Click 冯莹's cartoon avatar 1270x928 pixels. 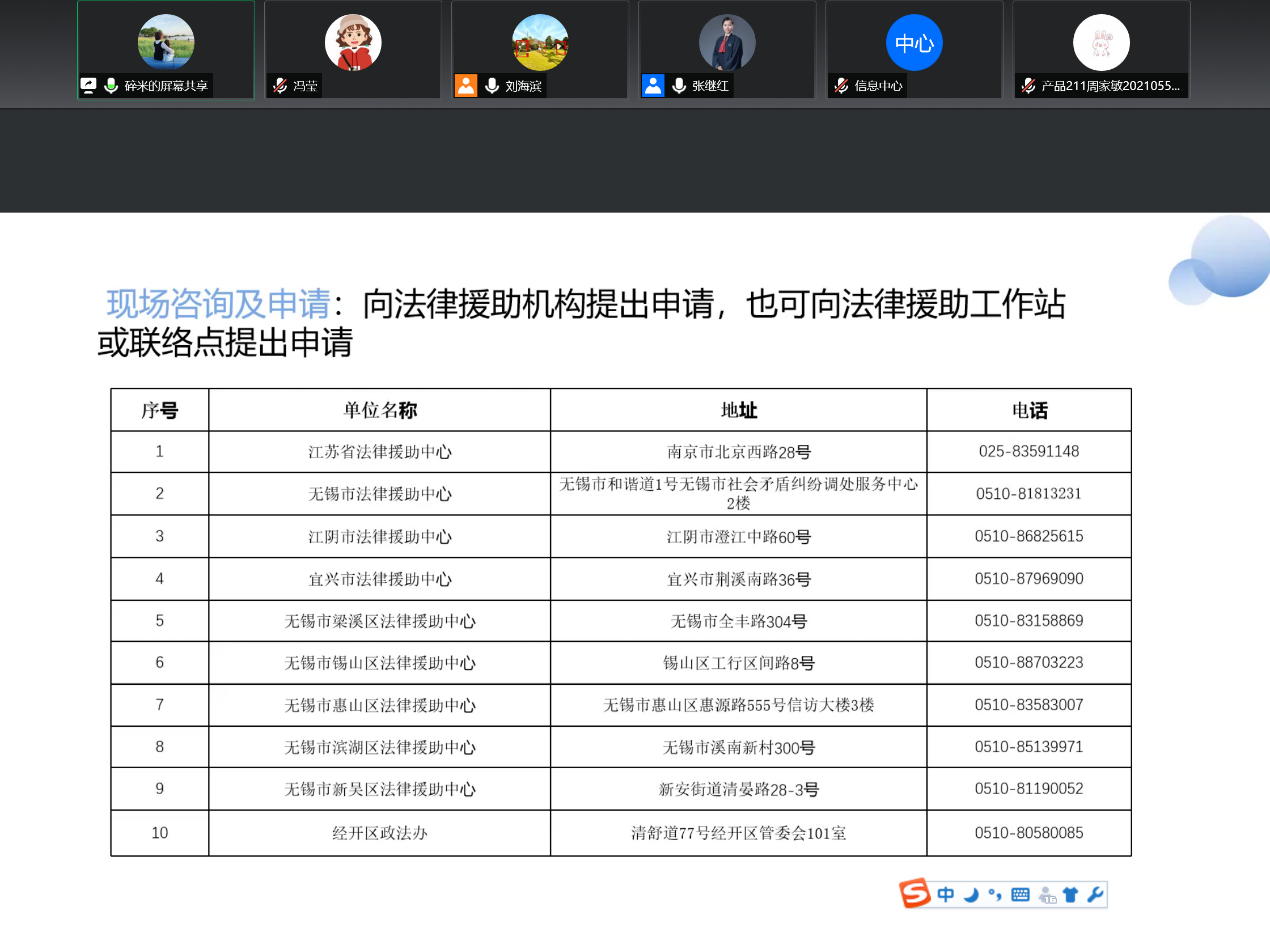coord(353,43)
